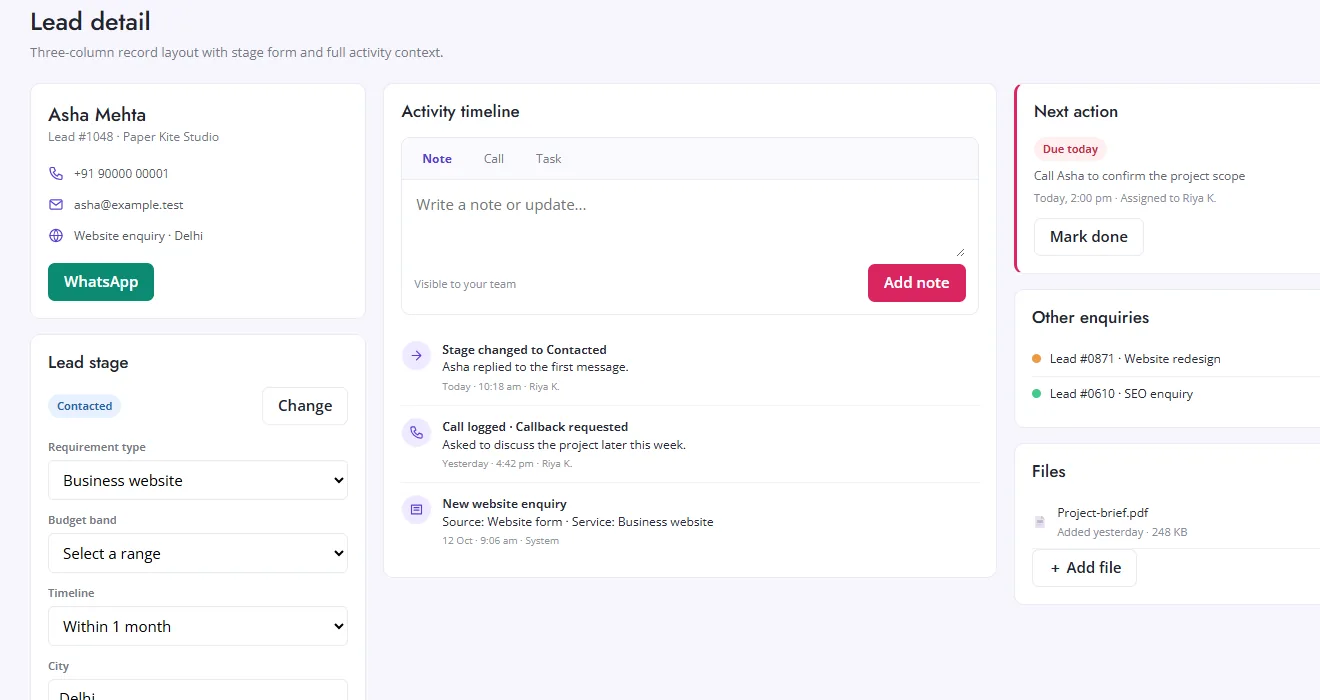The height and width of the screenshot is (700, 1320).
Task: Click the New website enquiry title
Action: pos(504,504)
